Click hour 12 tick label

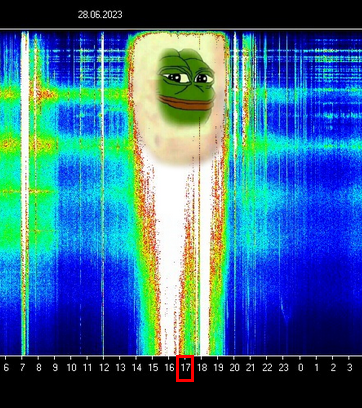tap(104, 368)
